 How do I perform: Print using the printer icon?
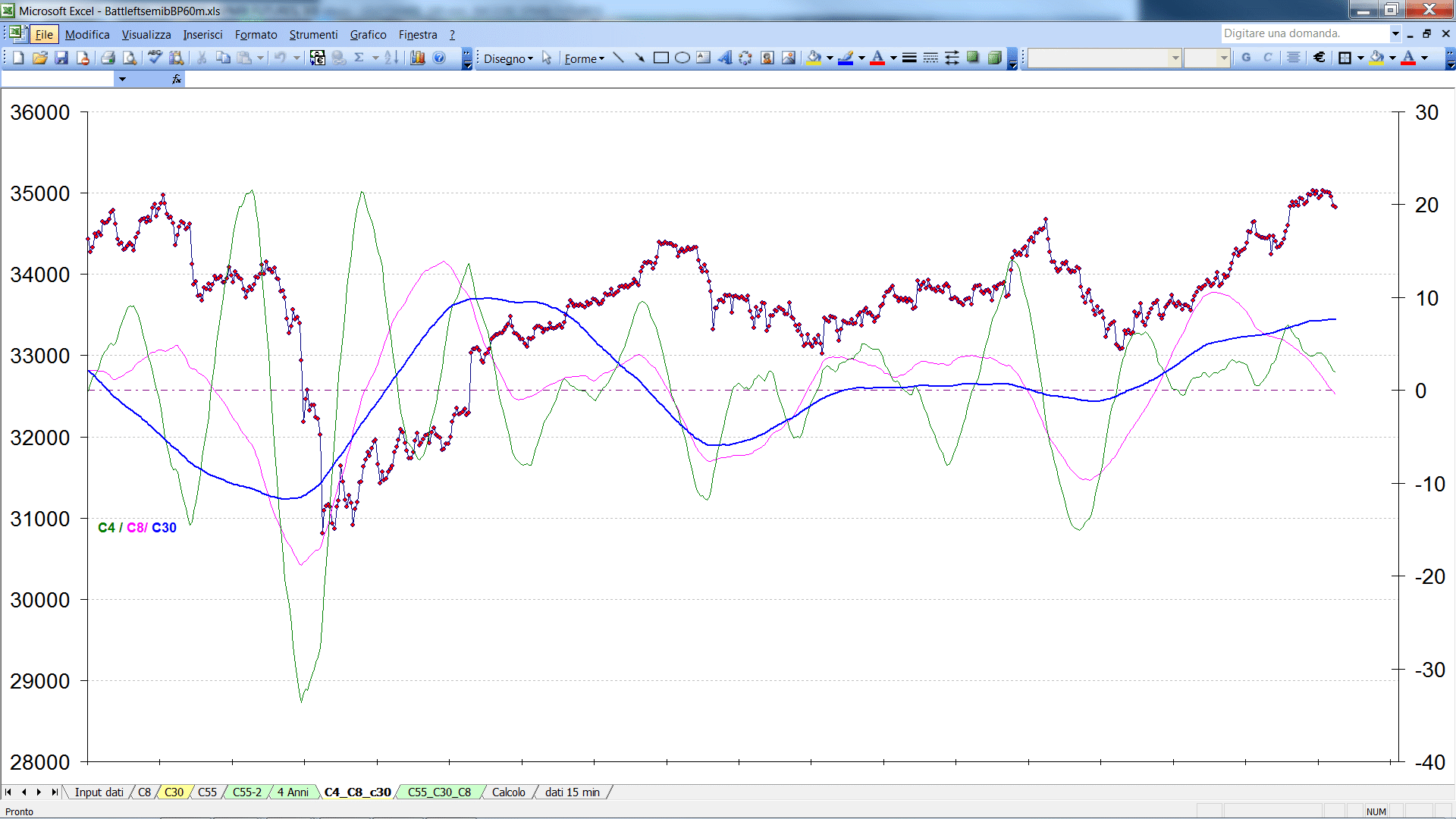(108, 58)
